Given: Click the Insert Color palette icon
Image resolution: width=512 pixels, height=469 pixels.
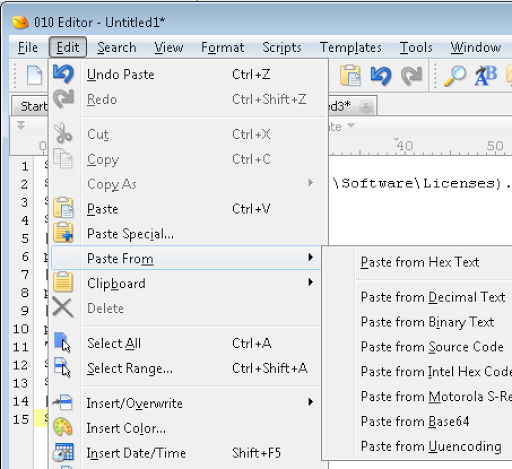Looking at the screenshot, I should point(63,427).
